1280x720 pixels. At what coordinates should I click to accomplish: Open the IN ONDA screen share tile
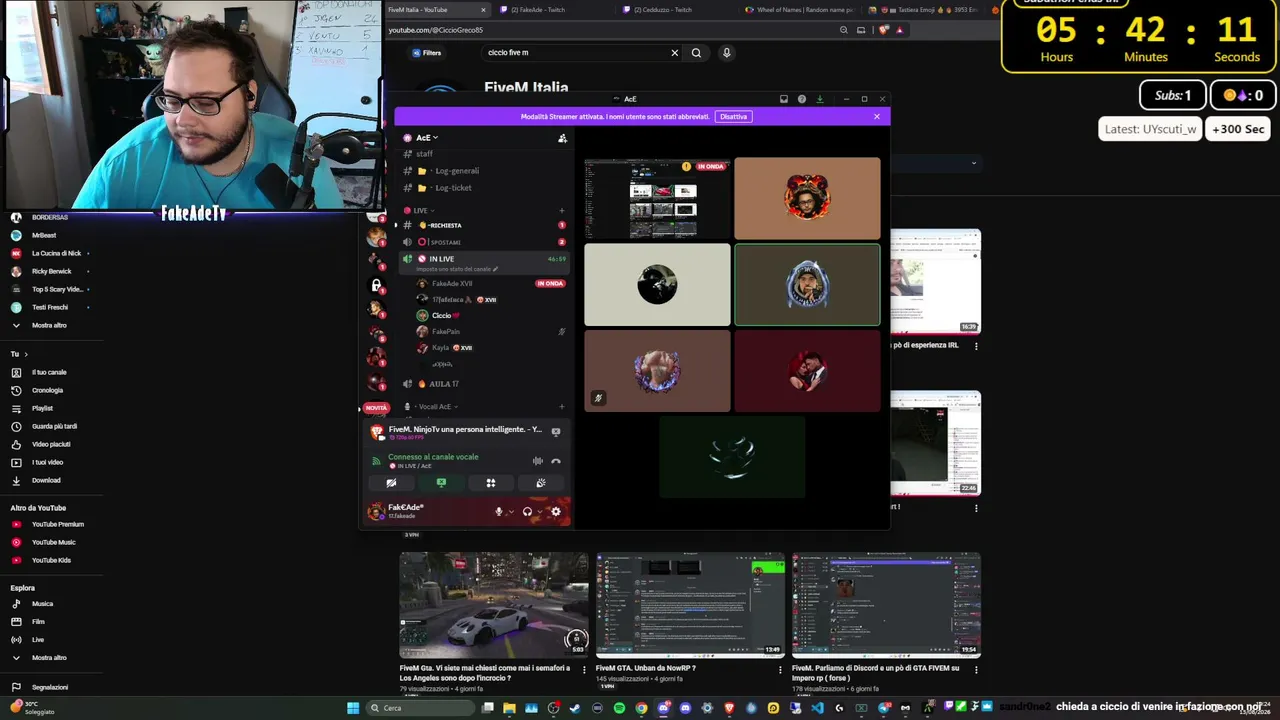pos(657,198)
